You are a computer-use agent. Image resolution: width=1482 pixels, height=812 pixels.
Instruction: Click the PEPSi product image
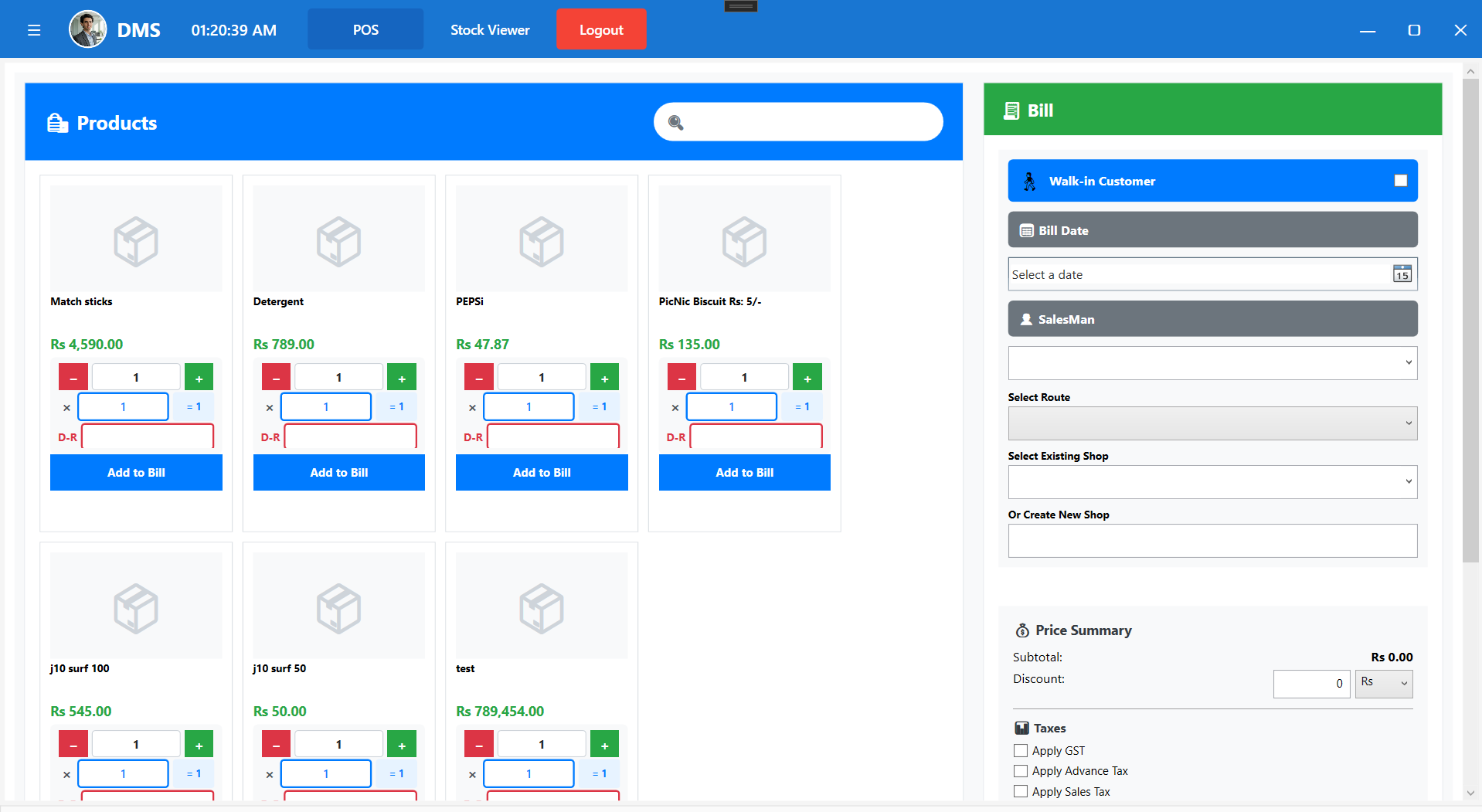click(542, 239)
